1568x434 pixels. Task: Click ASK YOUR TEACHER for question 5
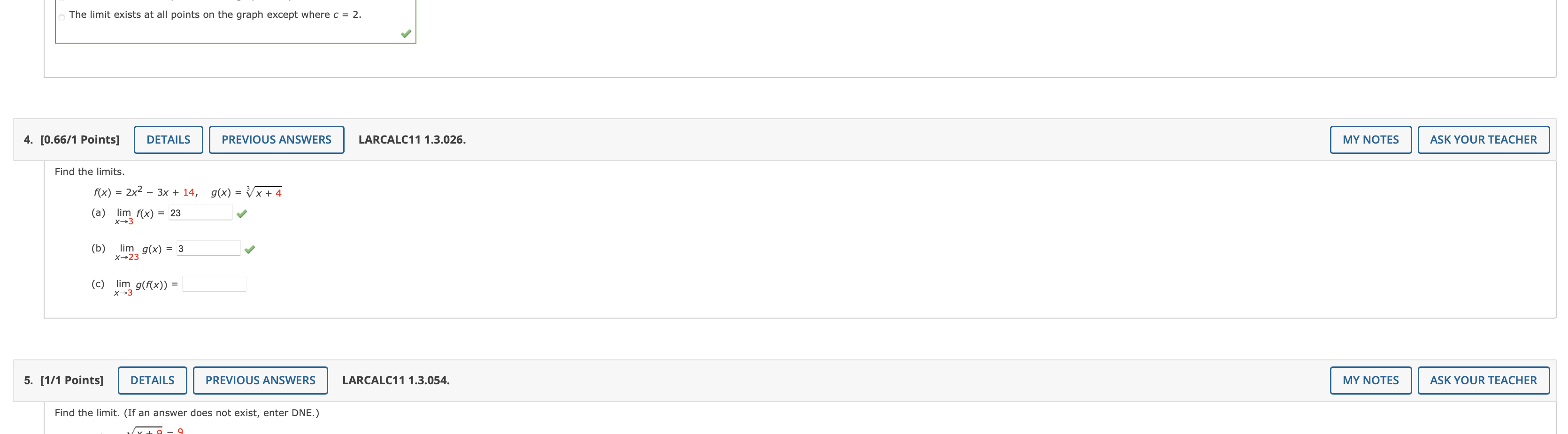click(x=1484, y=380)
